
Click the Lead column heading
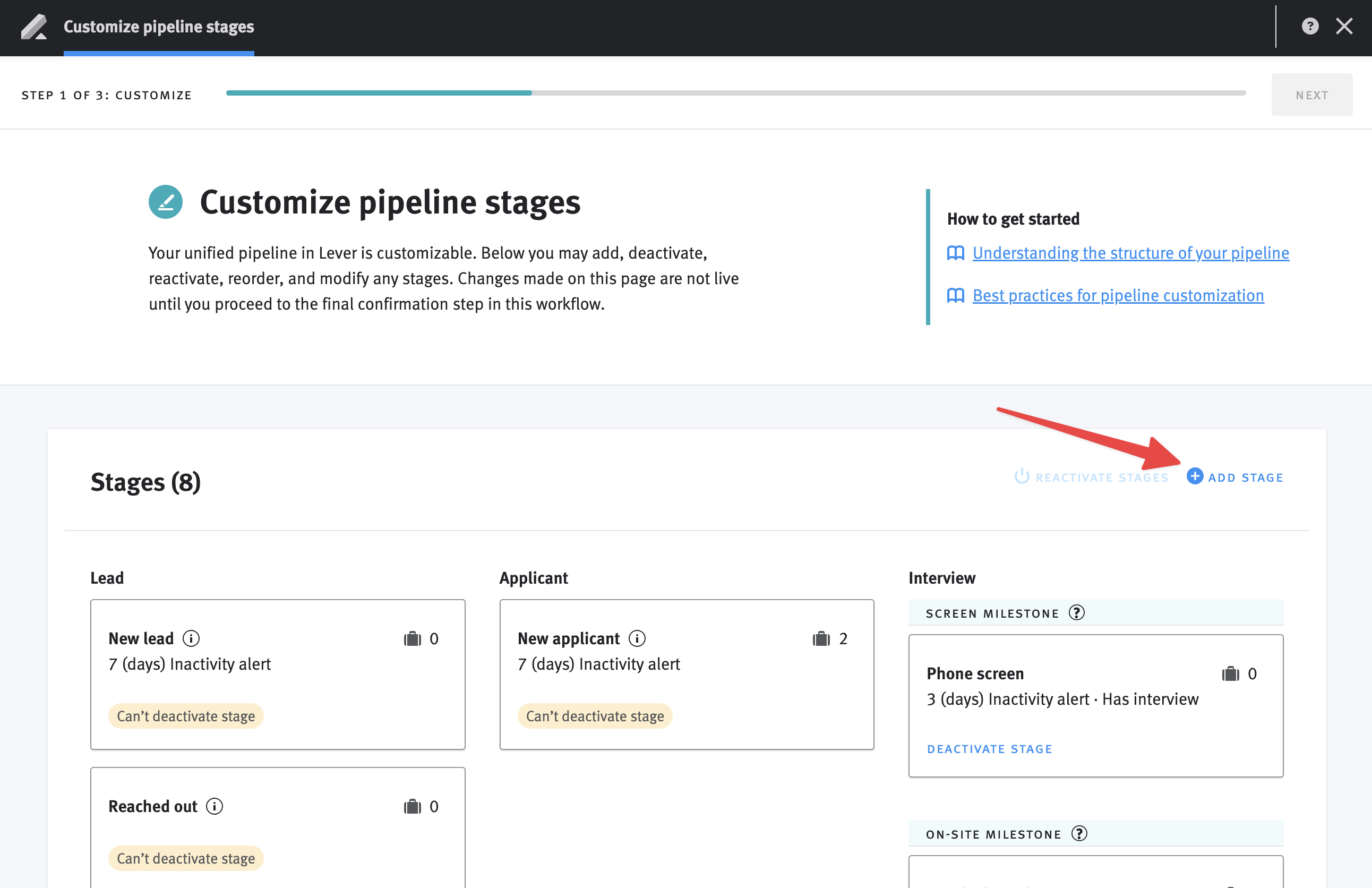point(107,578)
